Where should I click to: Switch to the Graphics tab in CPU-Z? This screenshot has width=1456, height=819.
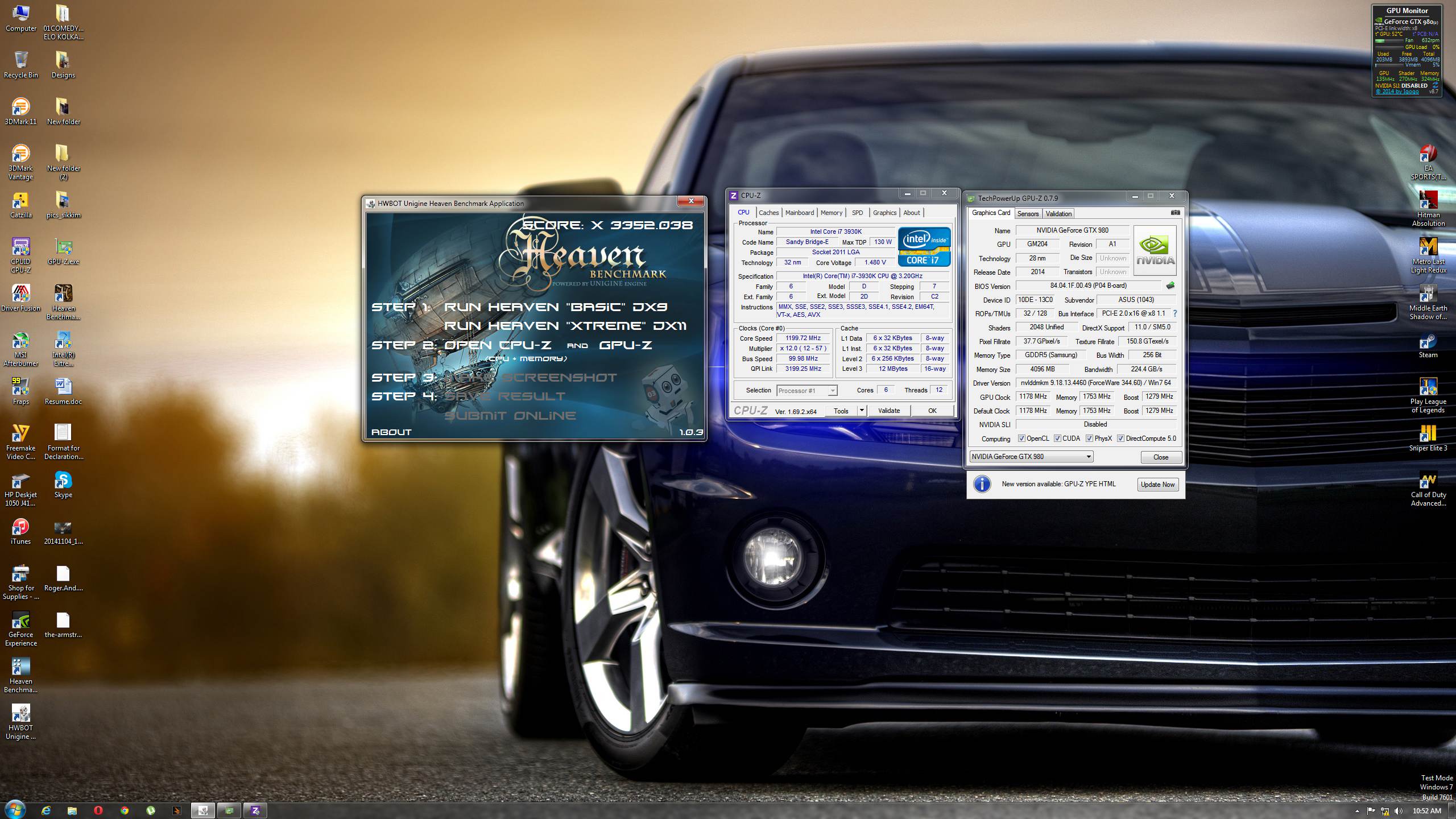(884, 213)
